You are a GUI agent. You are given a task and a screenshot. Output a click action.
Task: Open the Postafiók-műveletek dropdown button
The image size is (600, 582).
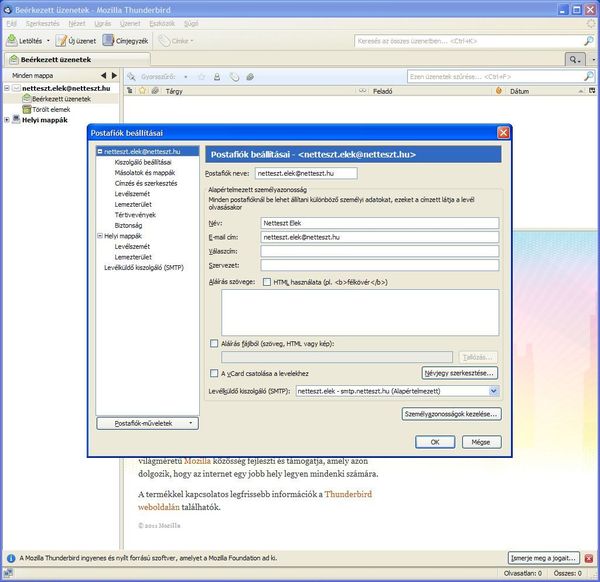pyautogui.click(x=148, y=423)
